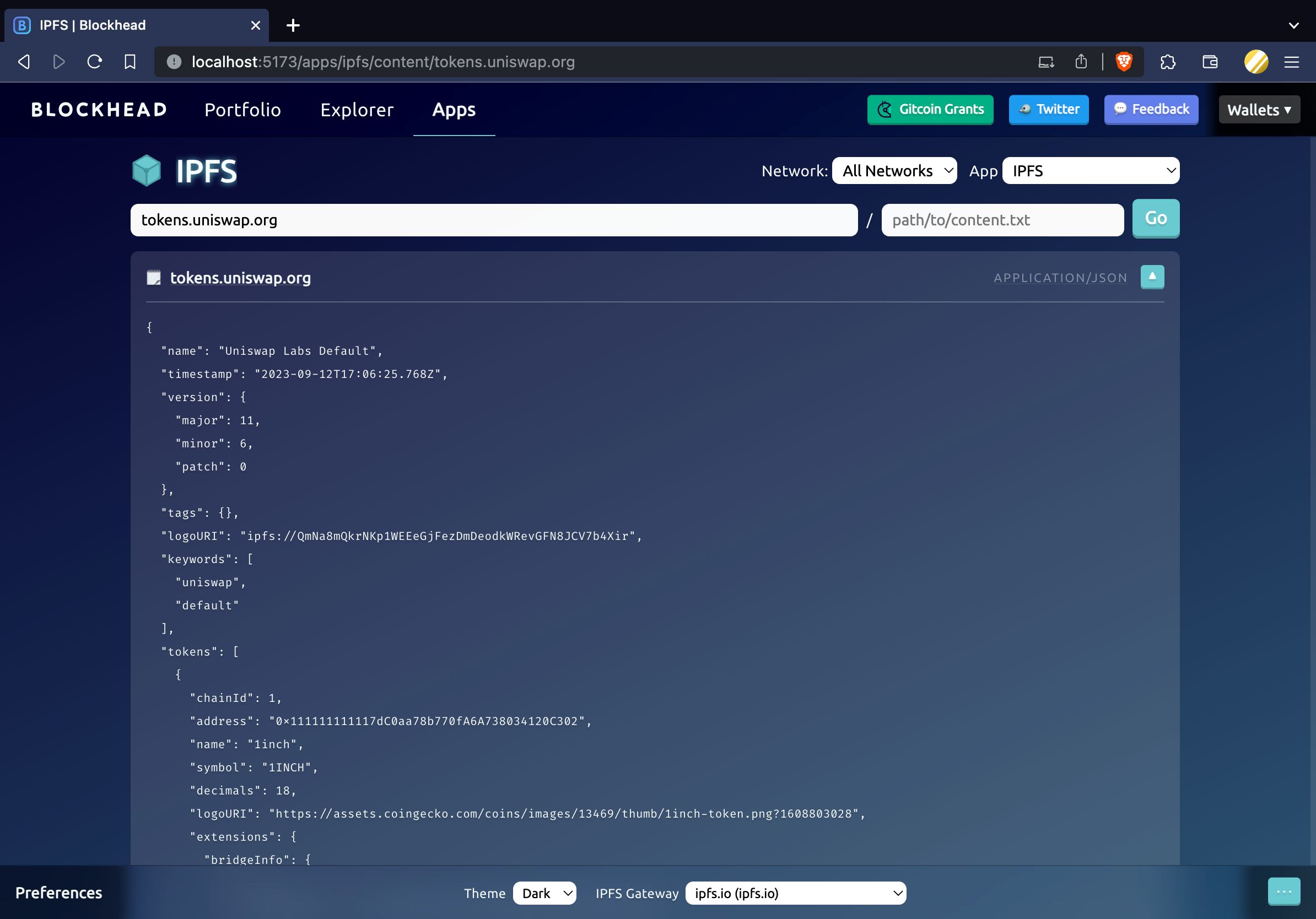
Task: Click the path/to/content.txt input field
Action: tap(1002, 220)
